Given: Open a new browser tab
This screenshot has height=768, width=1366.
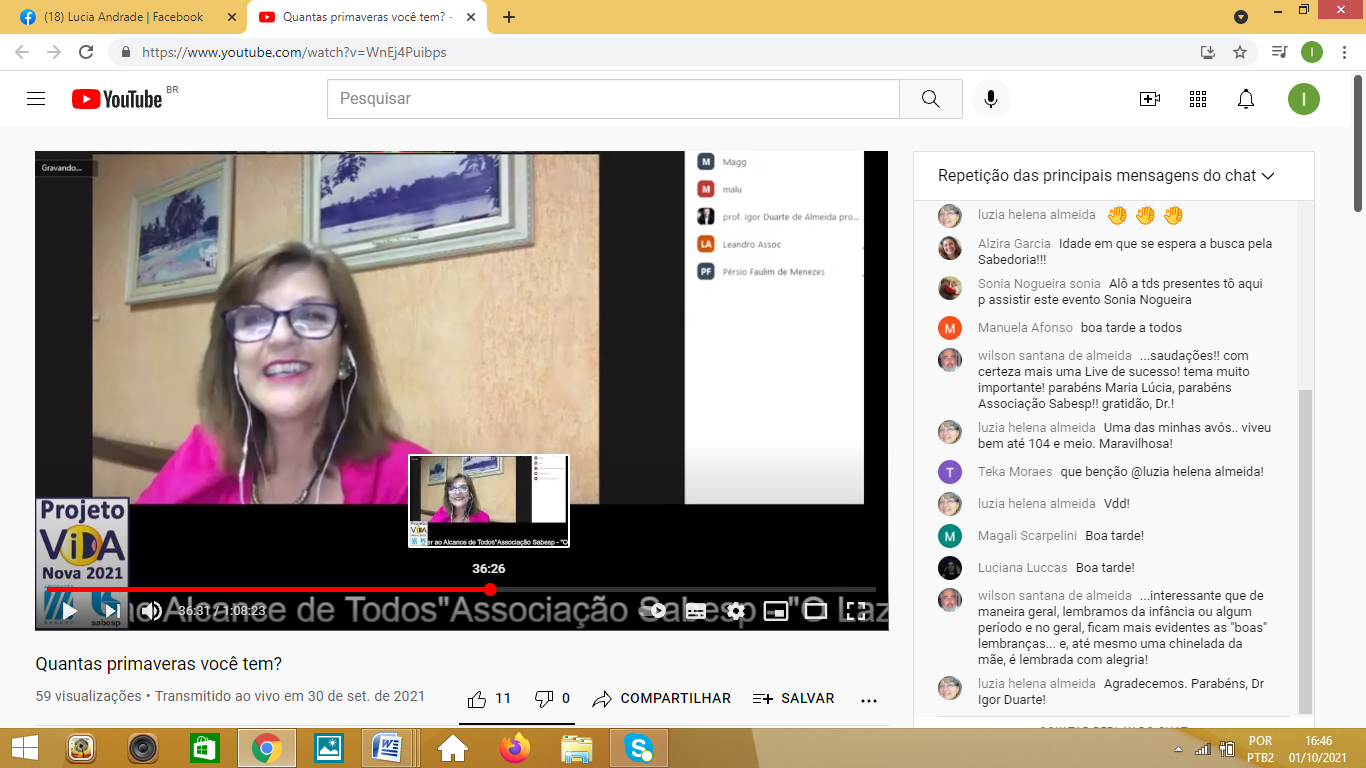Looking at the screenshot, I should pyautogui.click(x=509, y=17).
